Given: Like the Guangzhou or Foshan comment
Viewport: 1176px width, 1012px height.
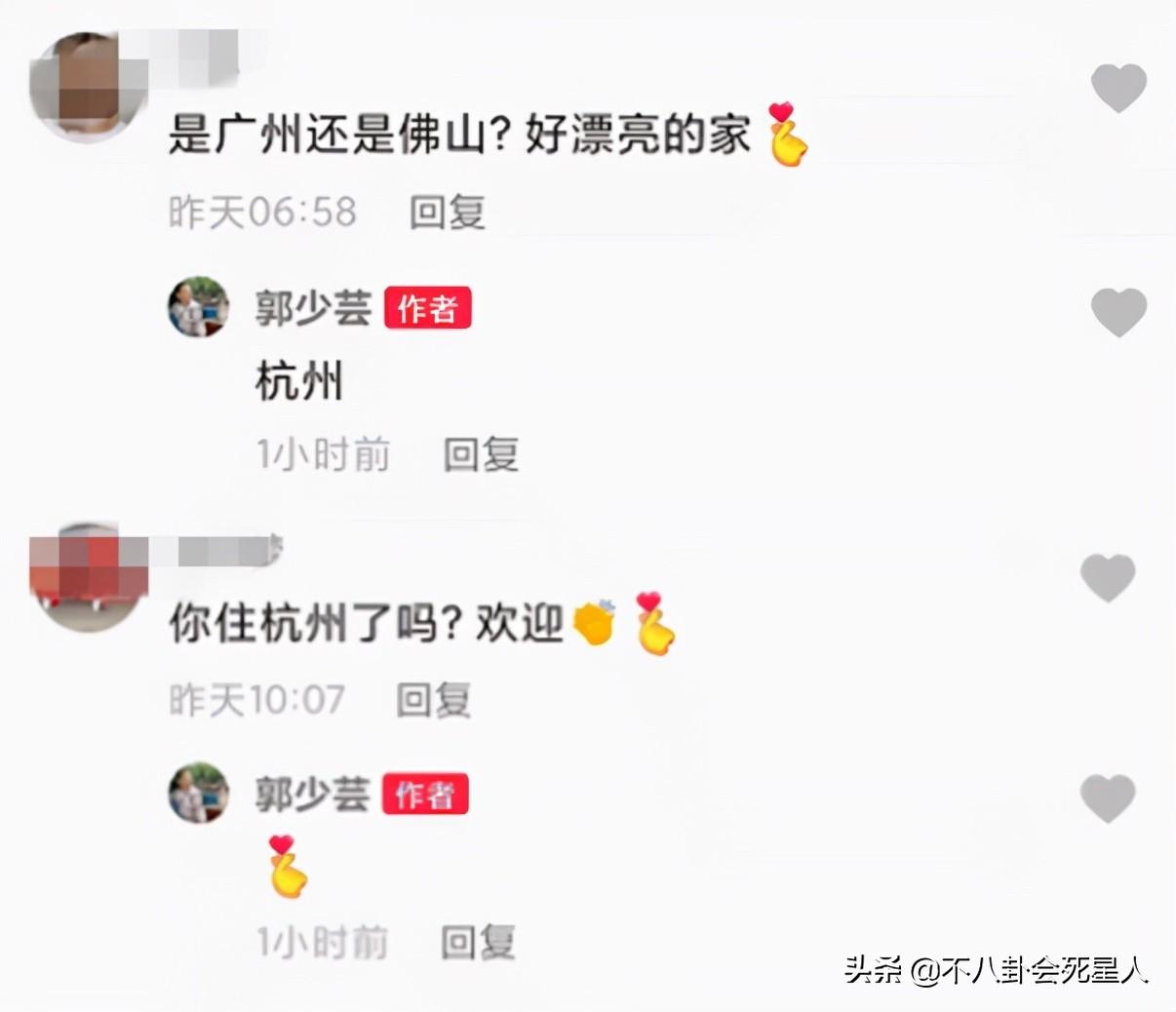Looking at the screenshot, I should click(x=1118, y=88).
